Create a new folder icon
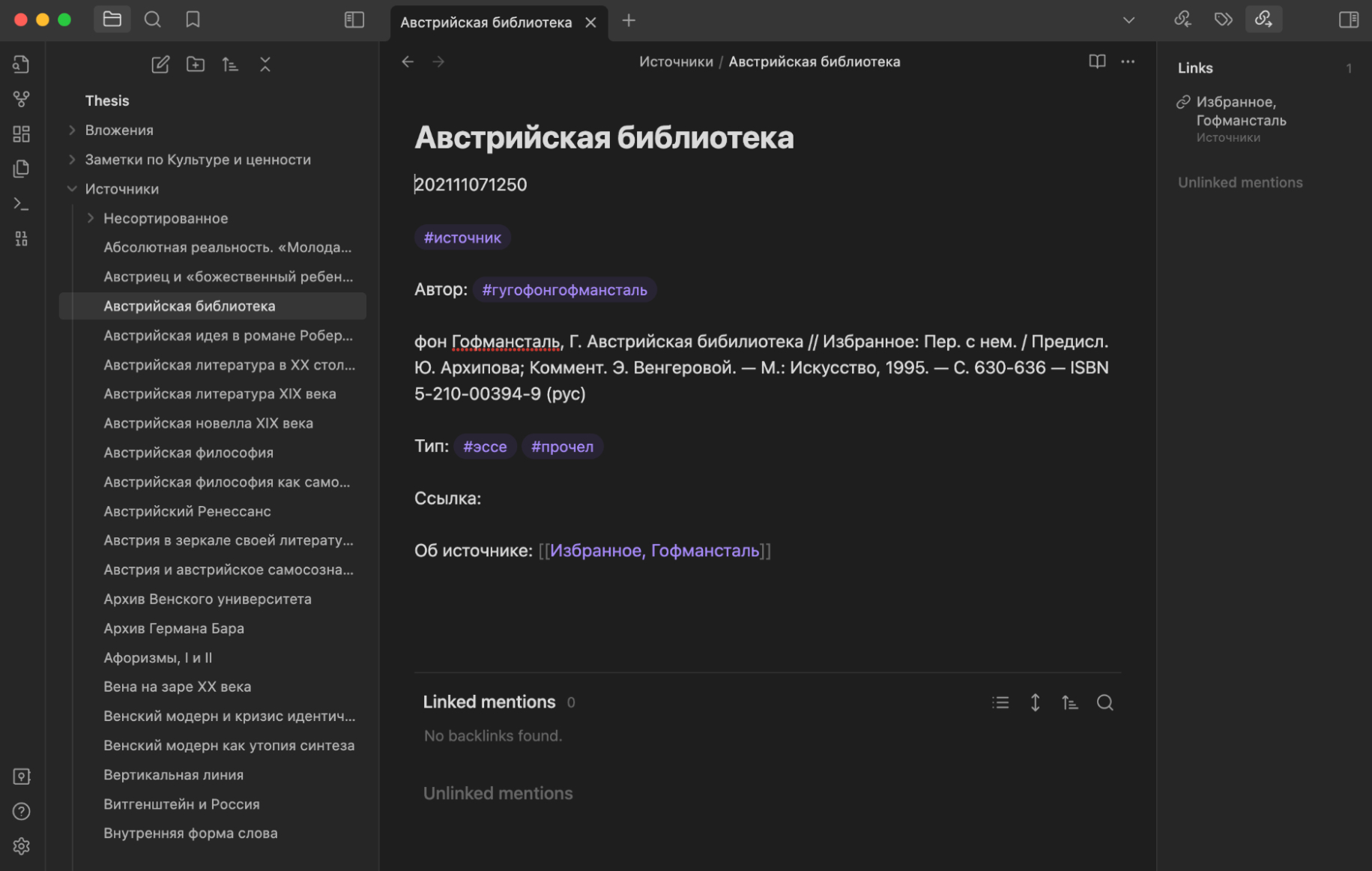 [196, 64]
